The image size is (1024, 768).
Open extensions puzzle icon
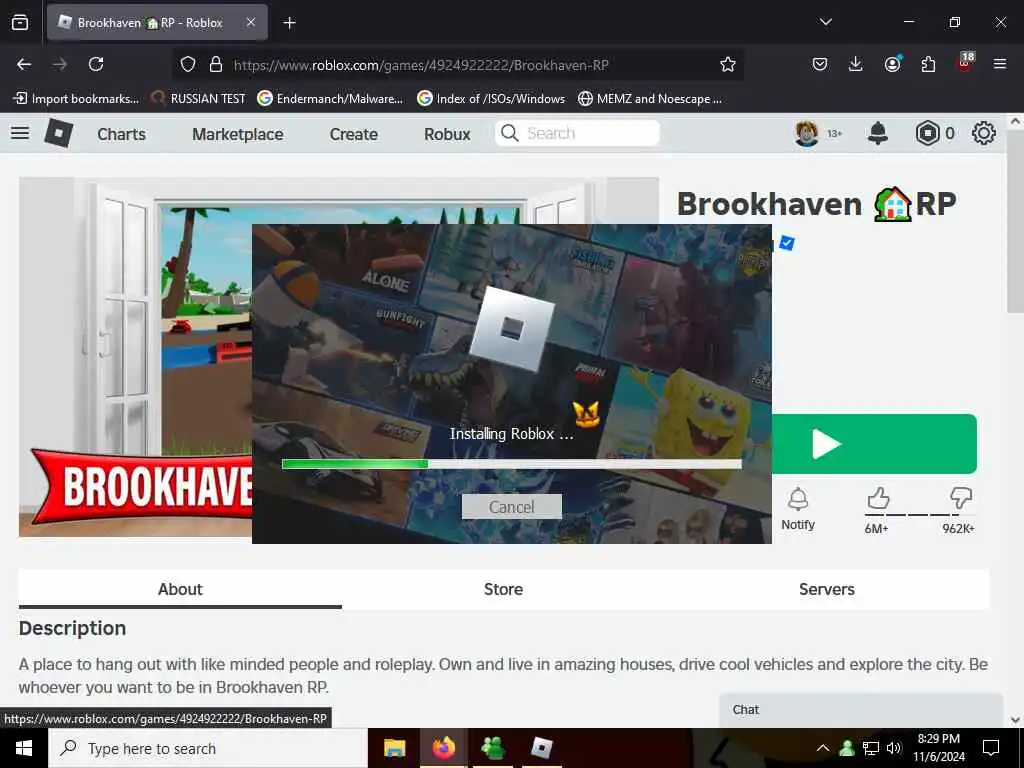pyautogui.click(x=928, y=64)
